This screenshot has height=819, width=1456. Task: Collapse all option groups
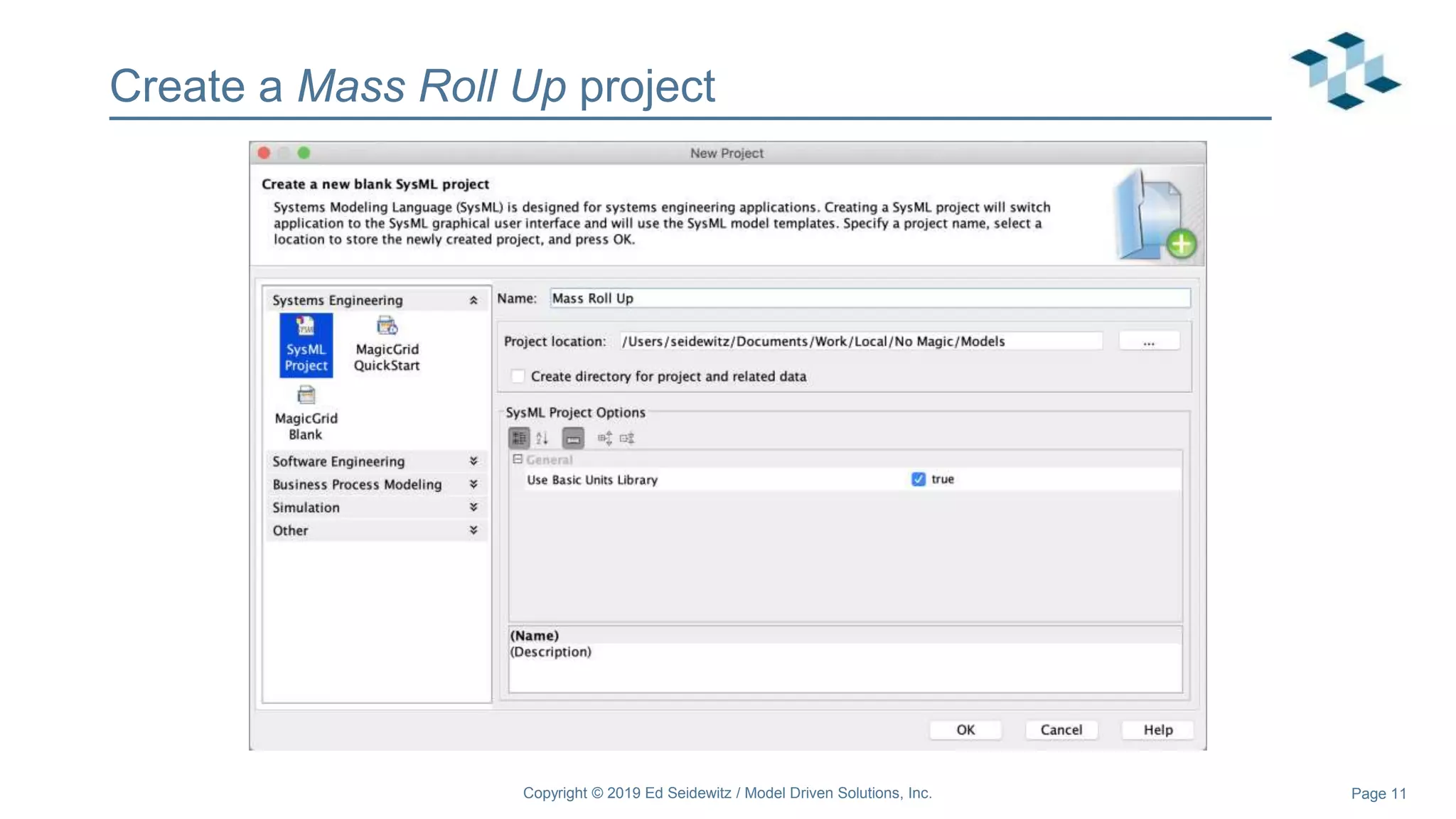click(x=627, y=438)
